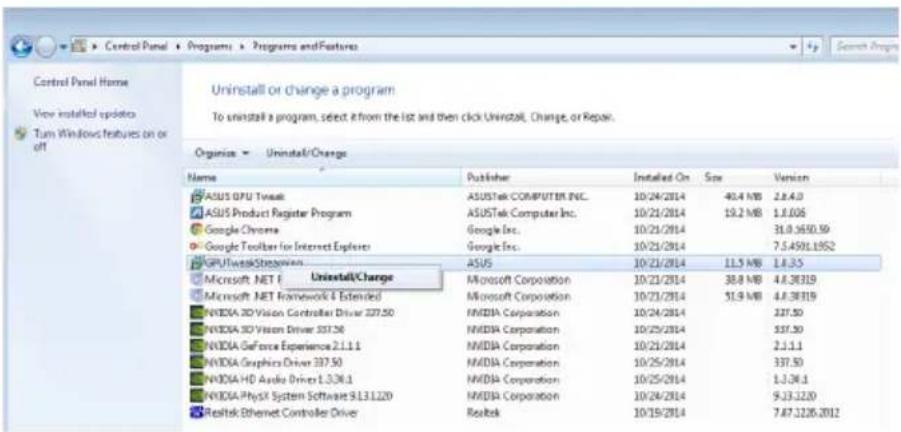This screenshot has height=432, width=901.
Task: Click the 40.4 MB size cell
Action: [x=745, y=196]
